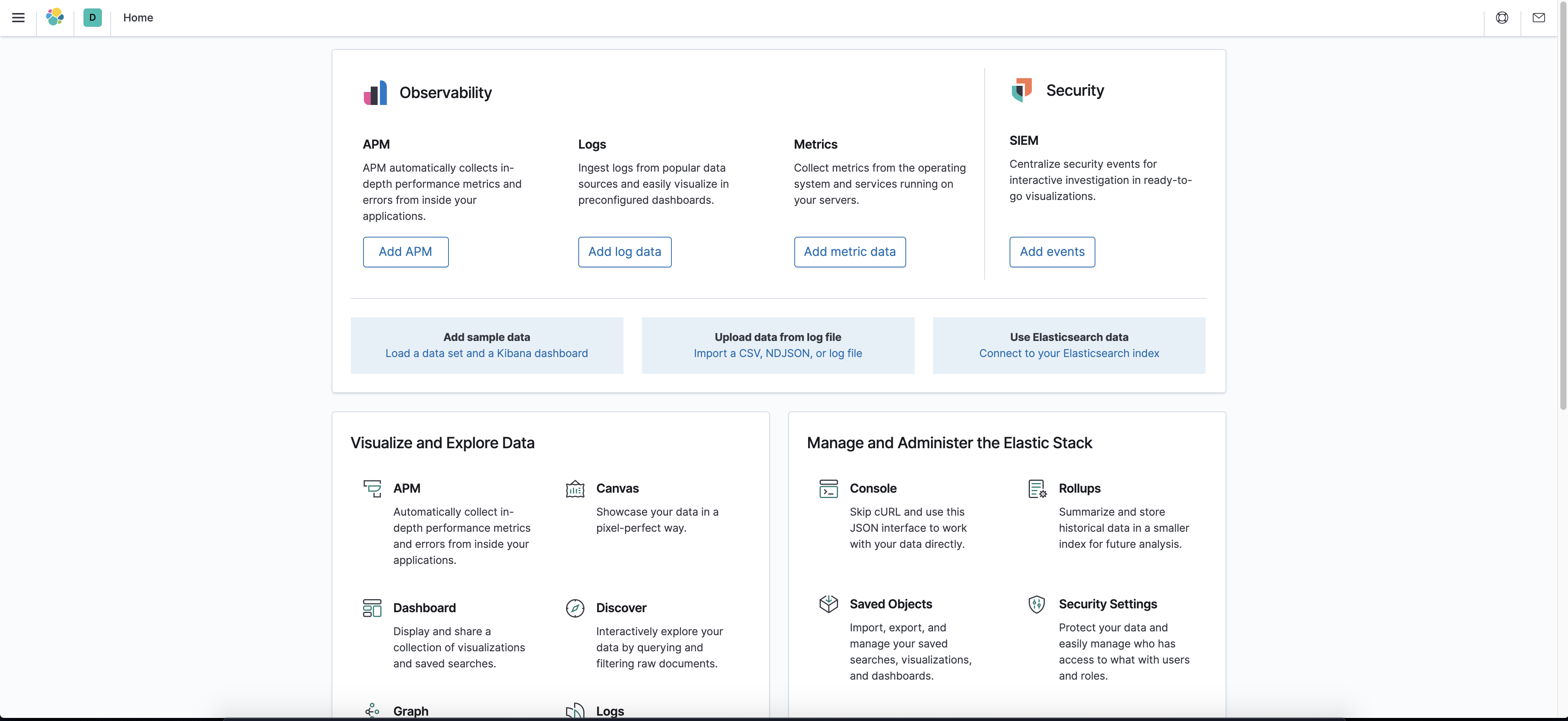Click the Discover compass icon
Image resolution: width=1568 pixels, height=721 pixels.
574,608
